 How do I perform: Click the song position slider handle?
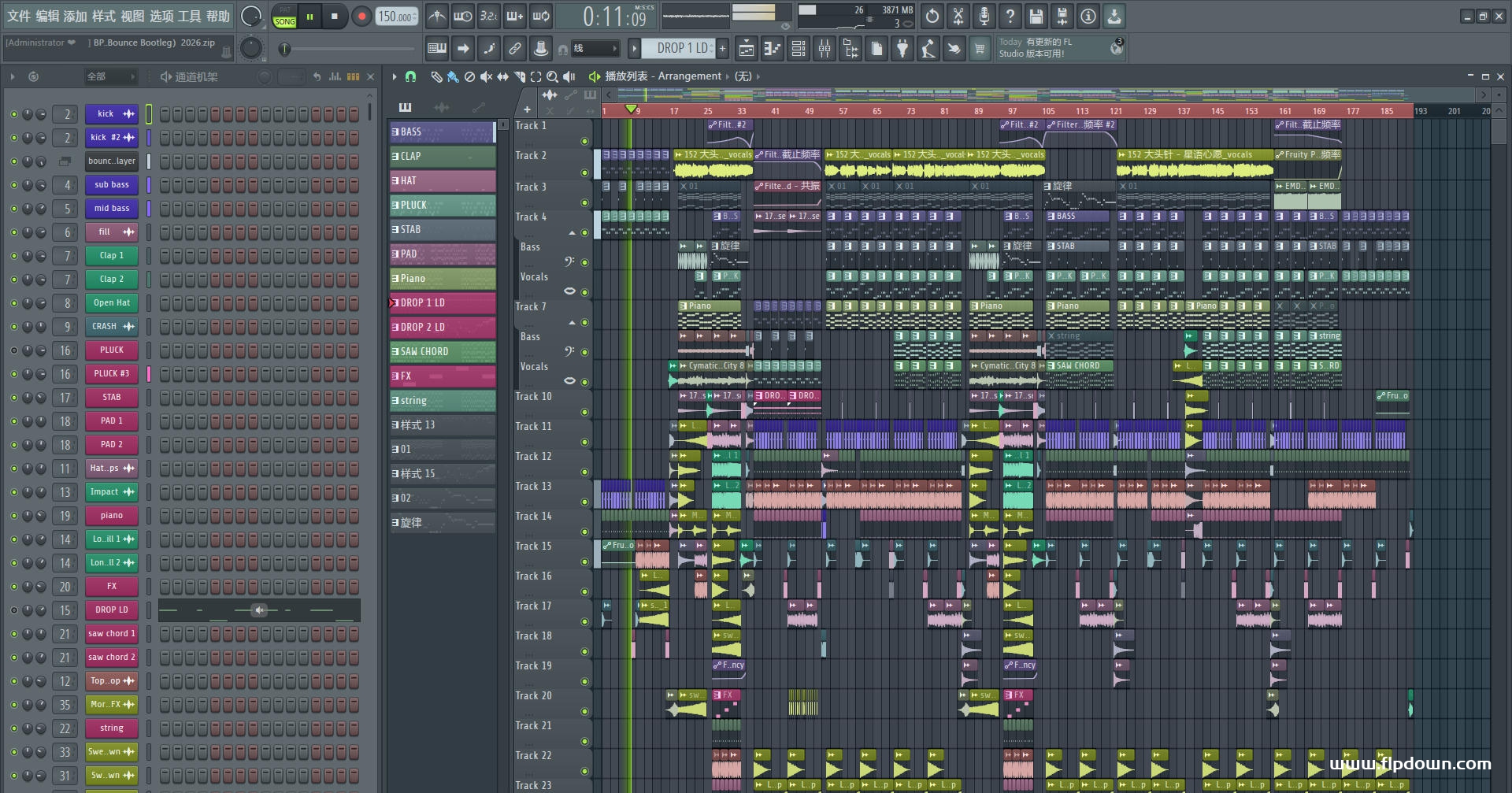[285, 49]
